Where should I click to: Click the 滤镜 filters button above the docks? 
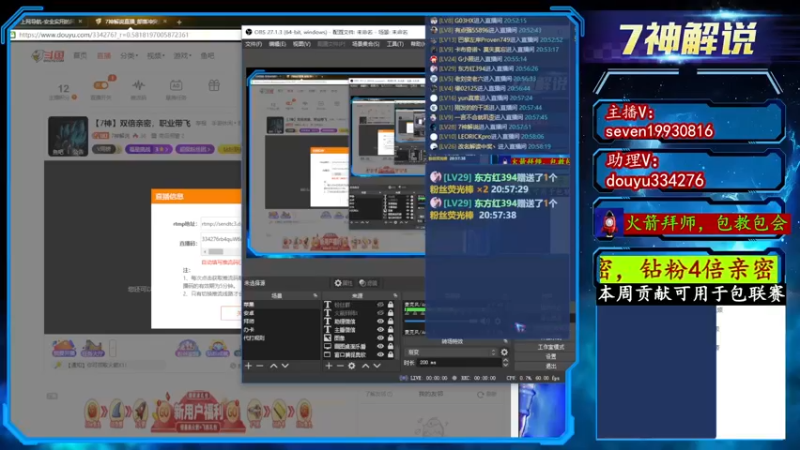pyautogui.click(x=368, y=283)
